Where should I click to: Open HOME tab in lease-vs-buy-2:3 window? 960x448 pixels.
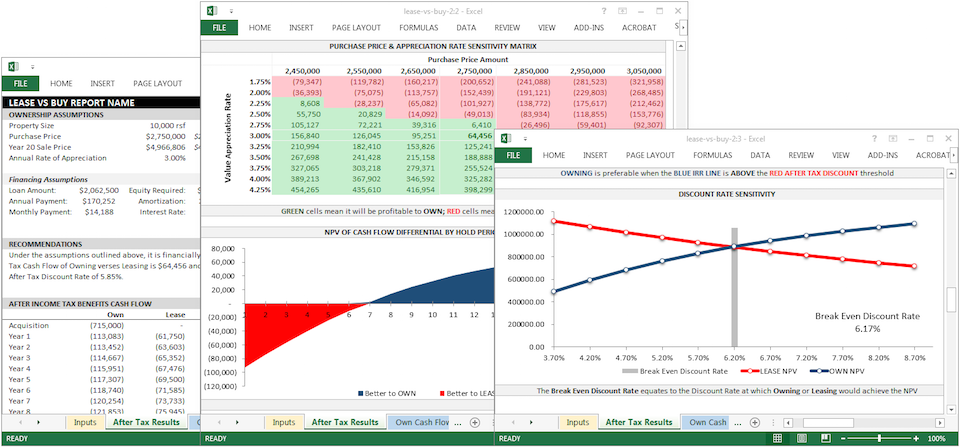coord(553,155)
